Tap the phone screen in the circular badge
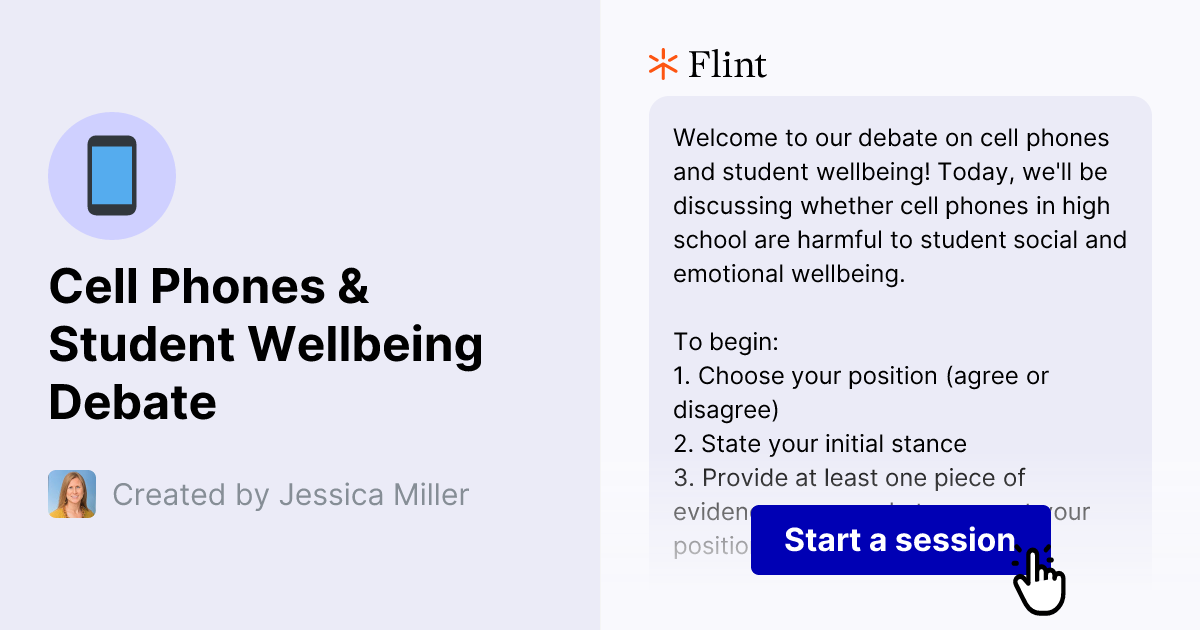 point(112,175)
